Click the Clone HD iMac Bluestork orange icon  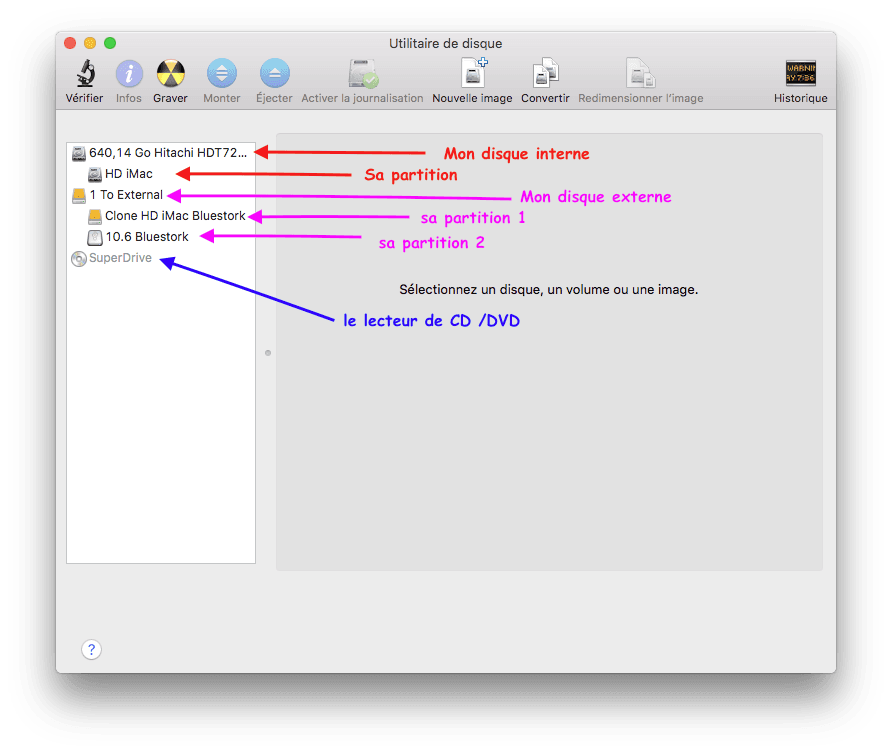coord(94,216)
